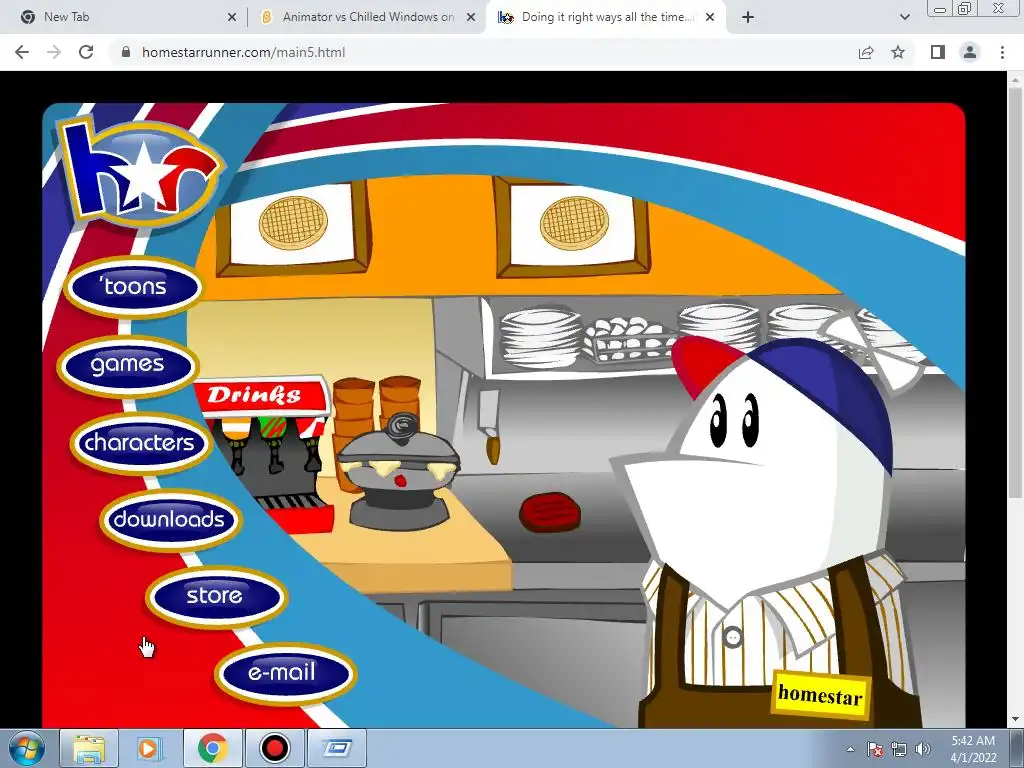1024x768 pixels.
Task: Click the gray waffle iron on counter
Action: point(398,473)
